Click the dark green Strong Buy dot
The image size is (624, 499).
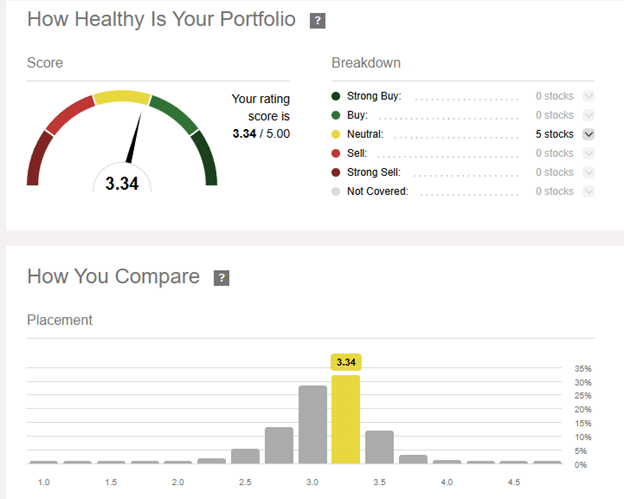coord(337,96)
